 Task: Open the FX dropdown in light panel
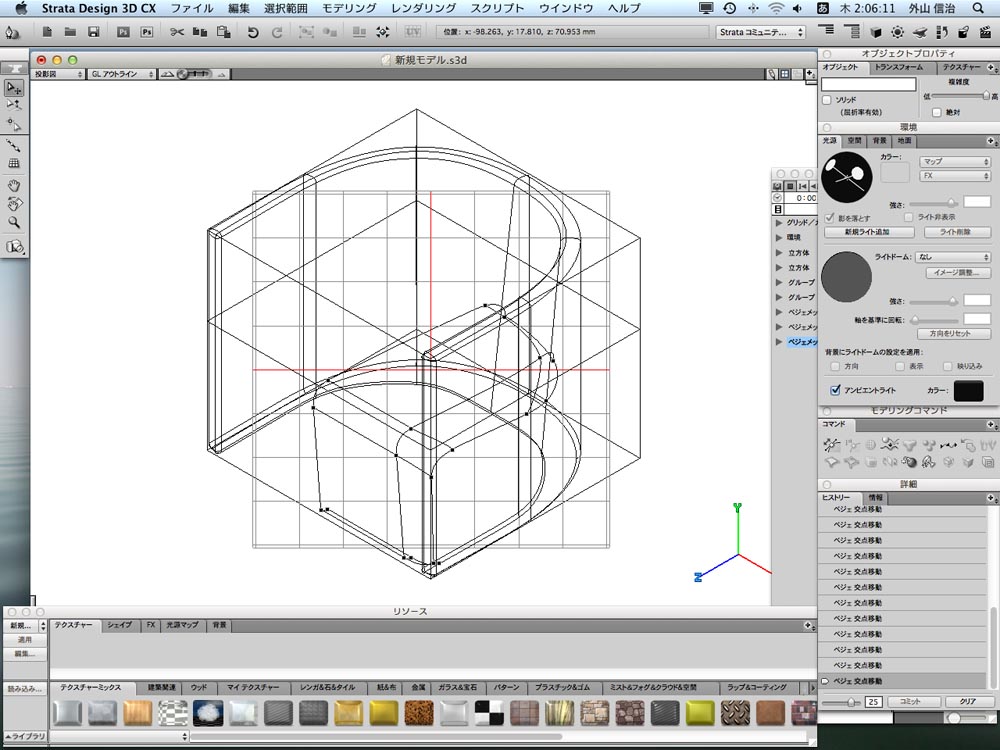click(x=955, y=175)
